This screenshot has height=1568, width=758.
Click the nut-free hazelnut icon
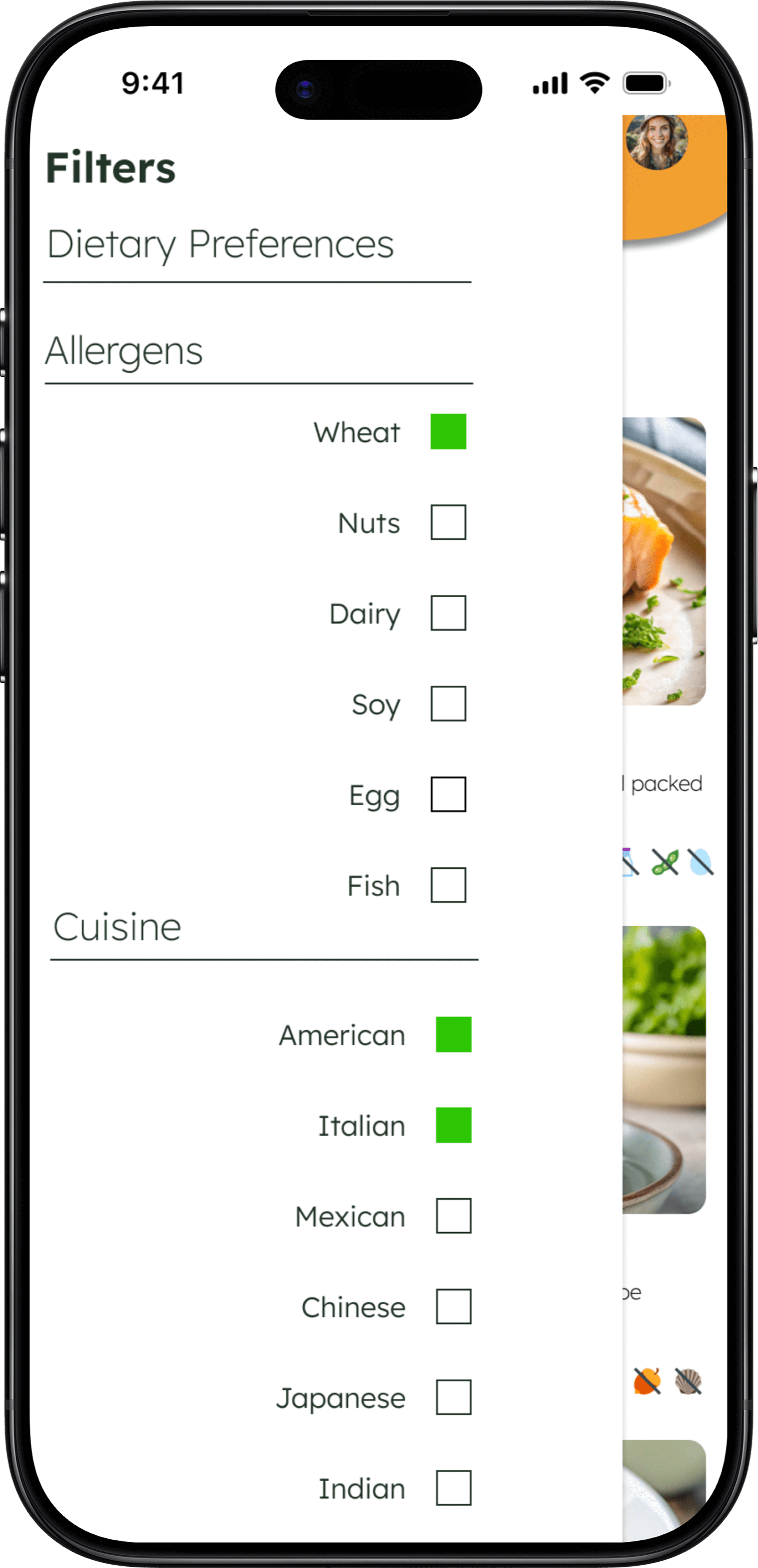647,1381
